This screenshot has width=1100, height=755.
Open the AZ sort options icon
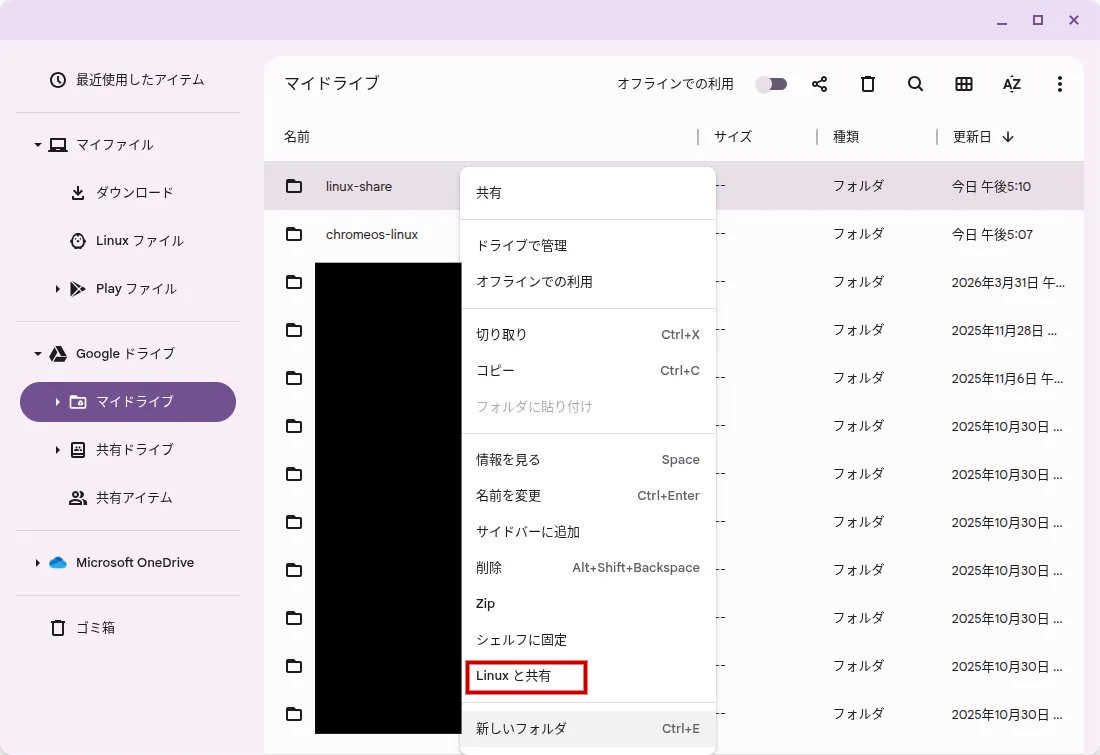pyautogui.click(x=1012, y=84)
